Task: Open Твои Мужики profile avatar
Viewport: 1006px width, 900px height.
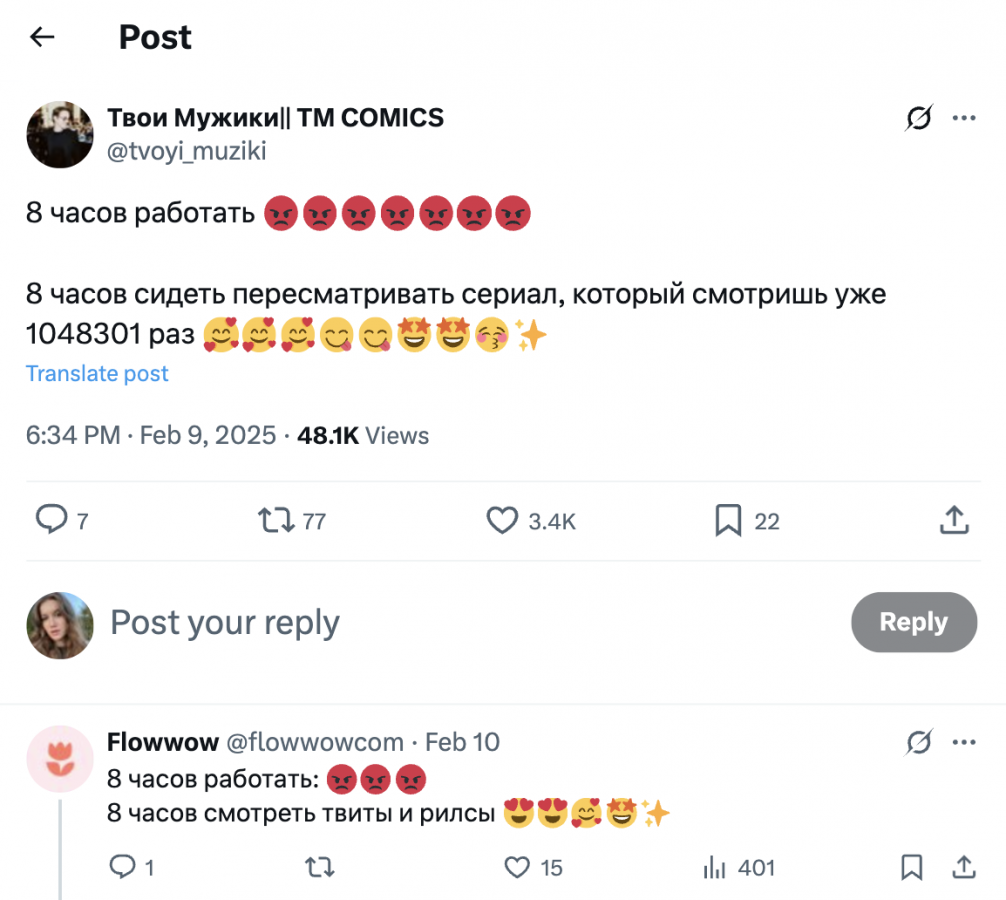Action: [x=59, y=134]
